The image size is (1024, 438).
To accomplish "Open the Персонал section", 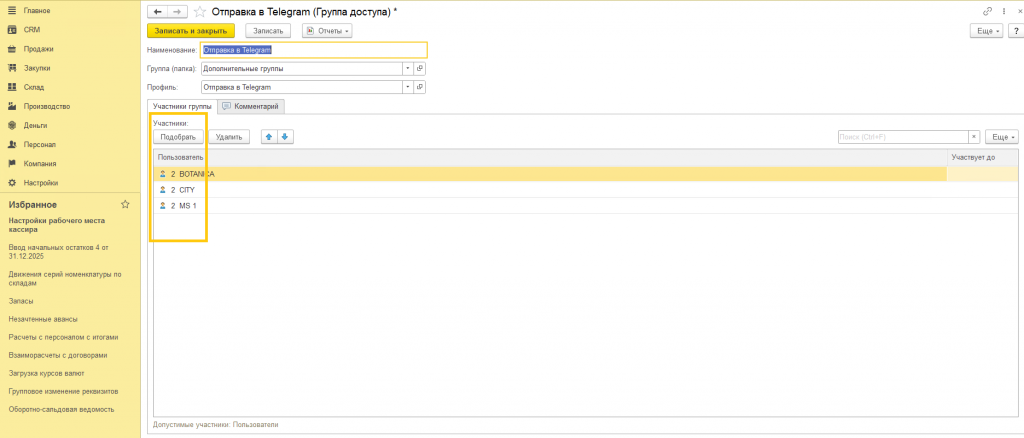I will click(40, 144).
